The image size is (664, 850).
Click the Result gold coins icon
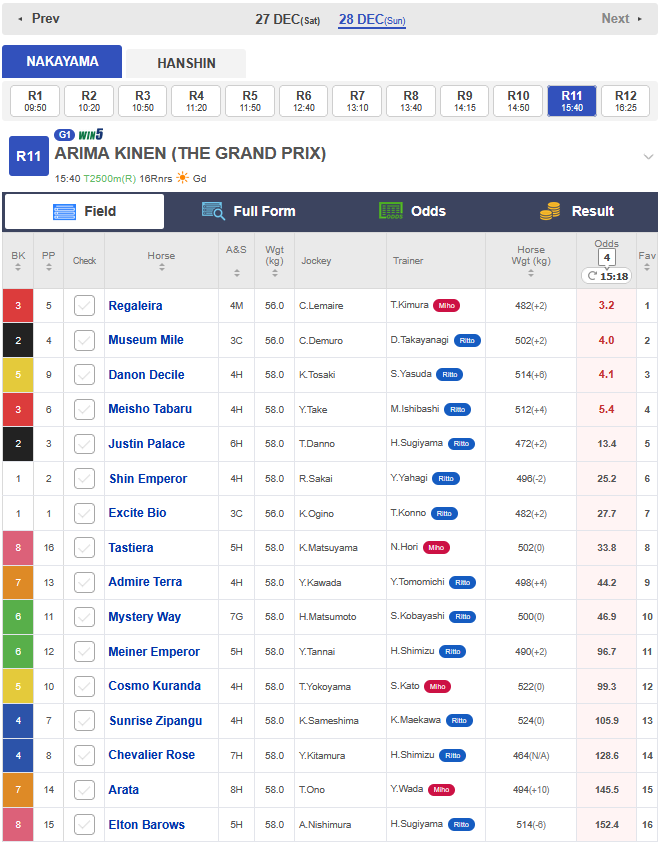pos(550,211)
